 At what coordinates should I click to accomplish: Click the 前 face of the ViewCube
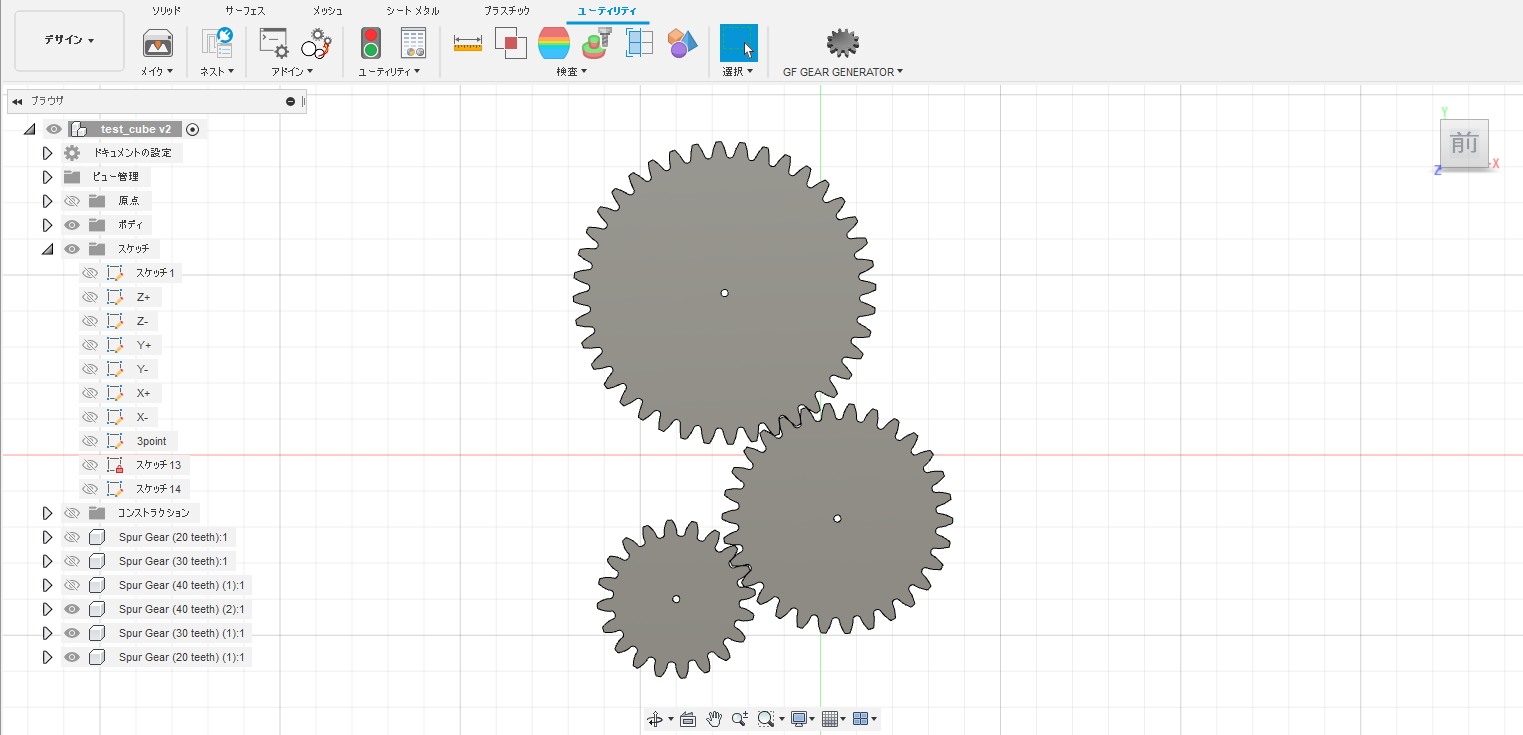[x=1464, y=144]
